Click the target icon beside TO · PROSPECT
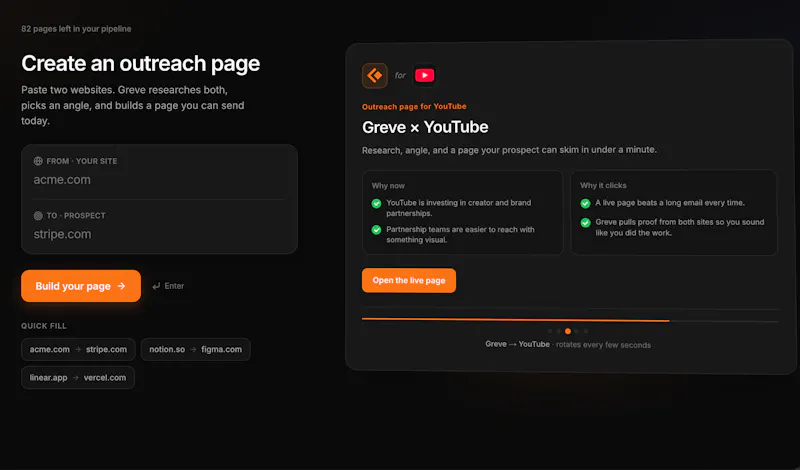This screenshot has width=800, height=470. pos(38,216)
